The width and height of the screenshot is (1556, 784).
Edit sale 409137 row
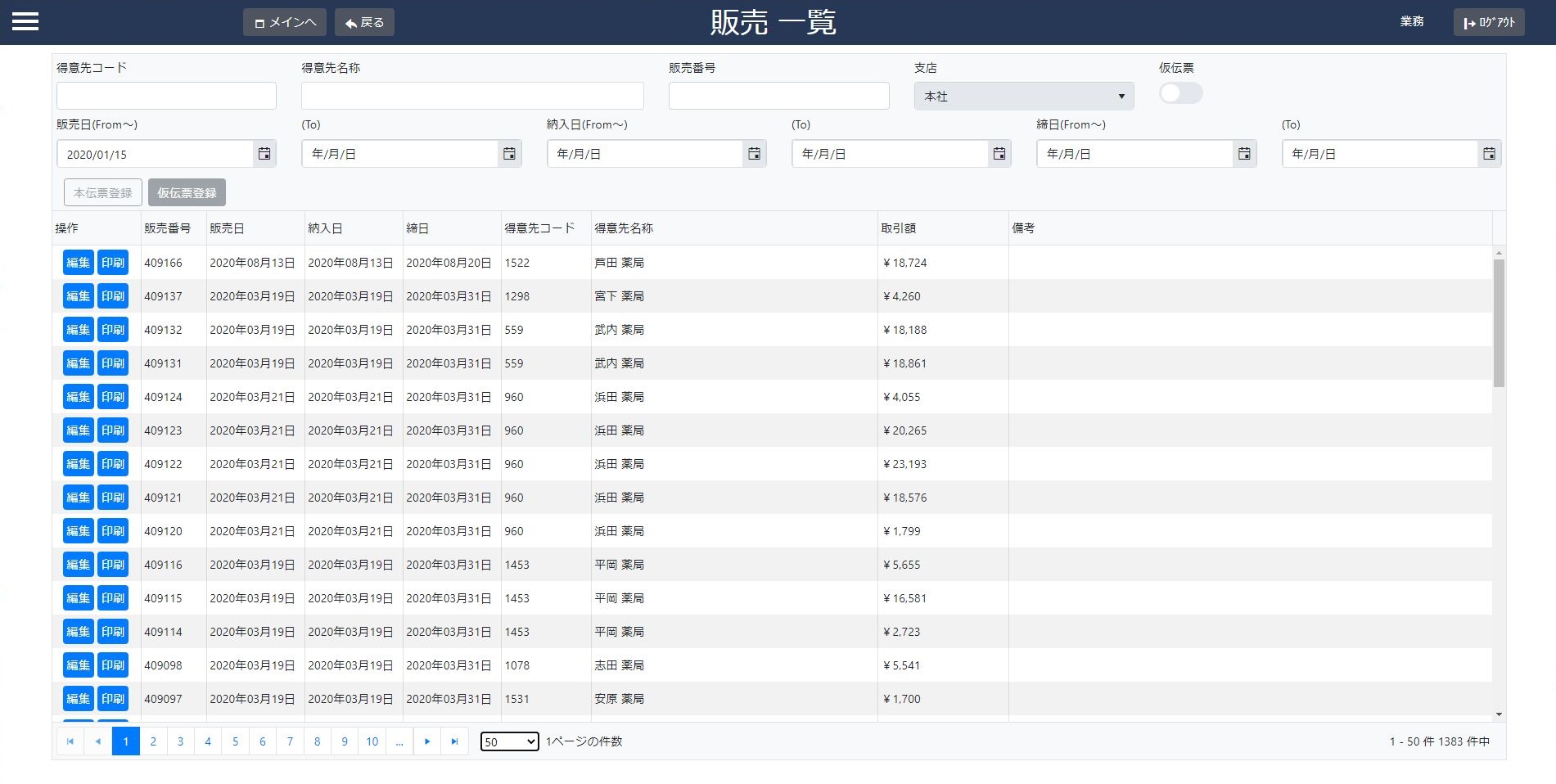(x=79, y=296)
